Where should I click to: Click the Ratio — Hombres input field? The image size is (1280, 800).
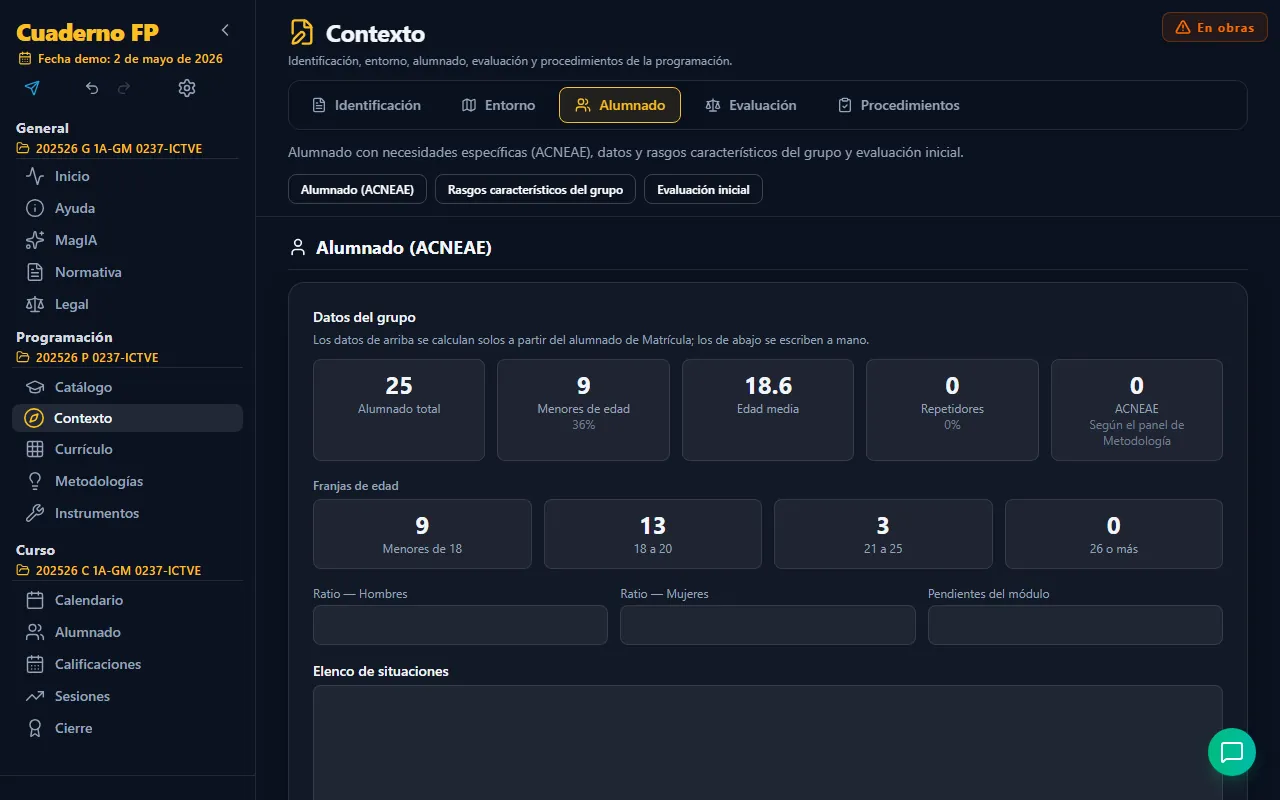460,625
